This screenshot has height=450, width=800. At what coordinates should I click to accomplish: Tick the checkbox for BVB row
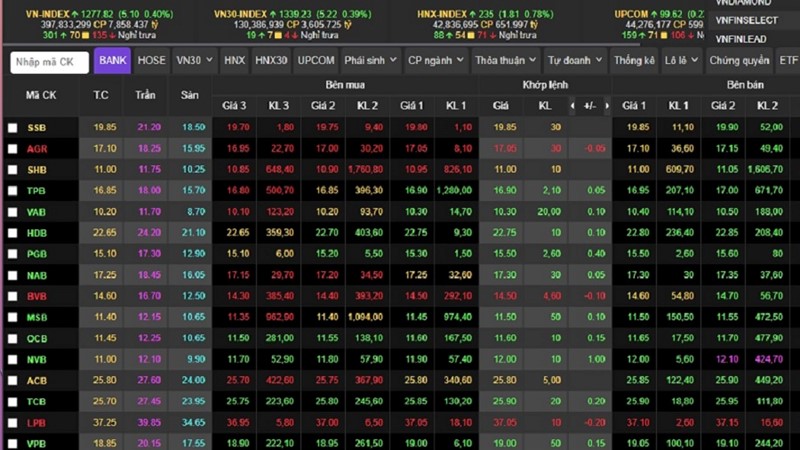[13, 296]
